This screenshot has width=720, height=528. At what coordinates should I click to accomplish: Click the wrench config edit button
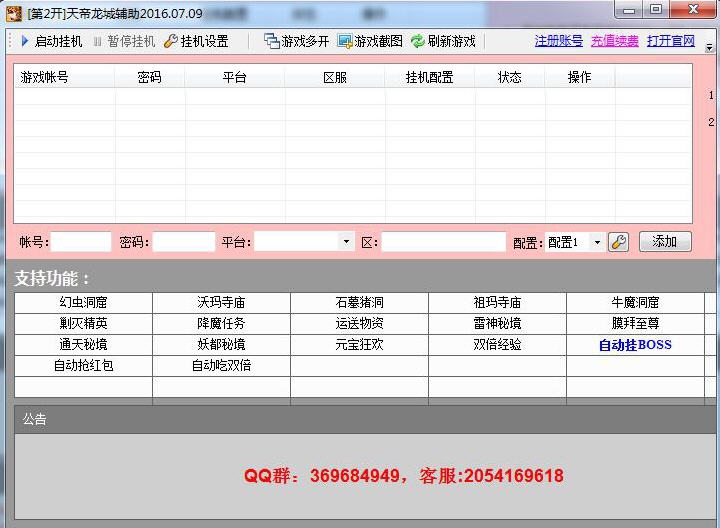tap(619, 242)
